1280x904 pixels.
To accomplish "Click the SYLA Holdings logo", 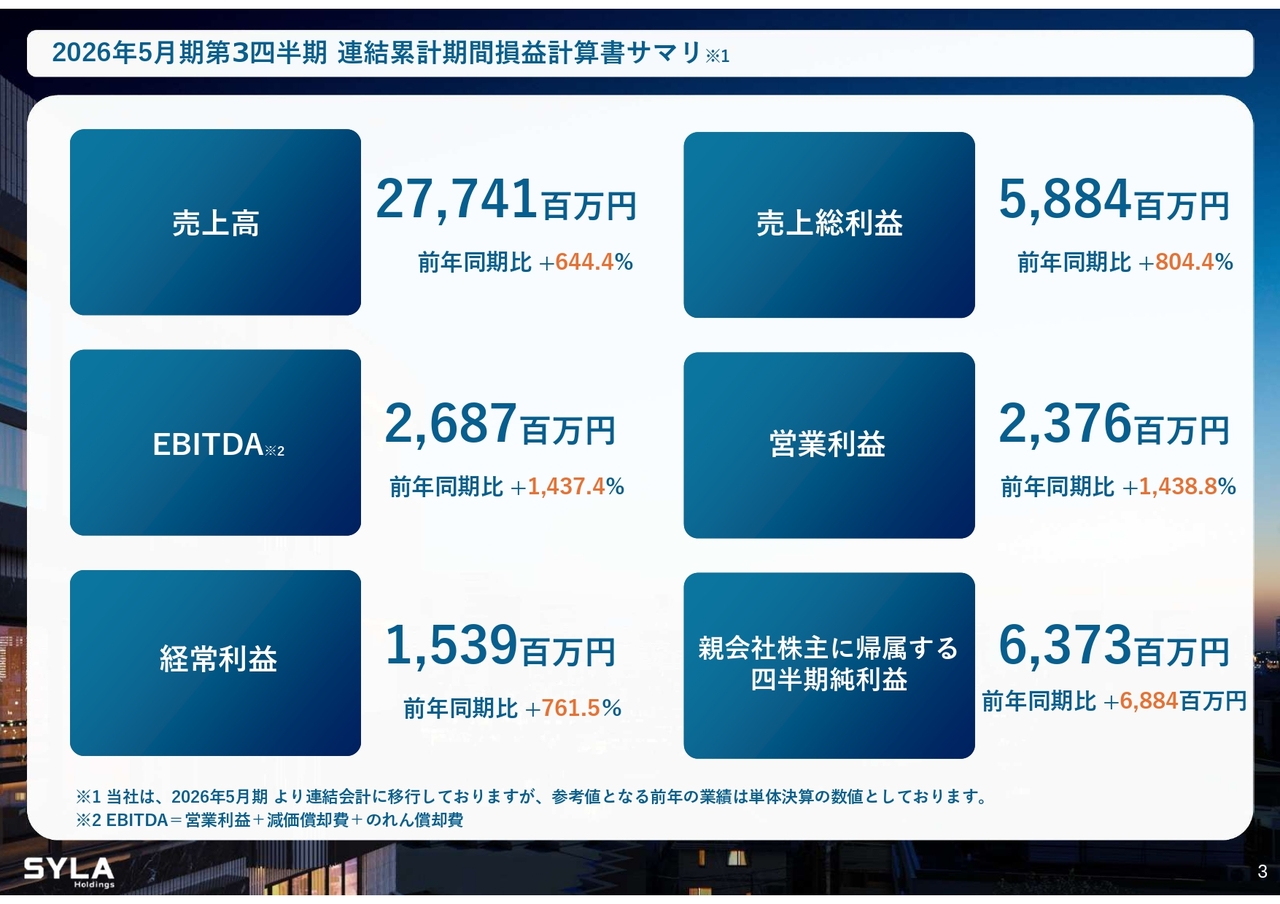I will coord(69,870).
